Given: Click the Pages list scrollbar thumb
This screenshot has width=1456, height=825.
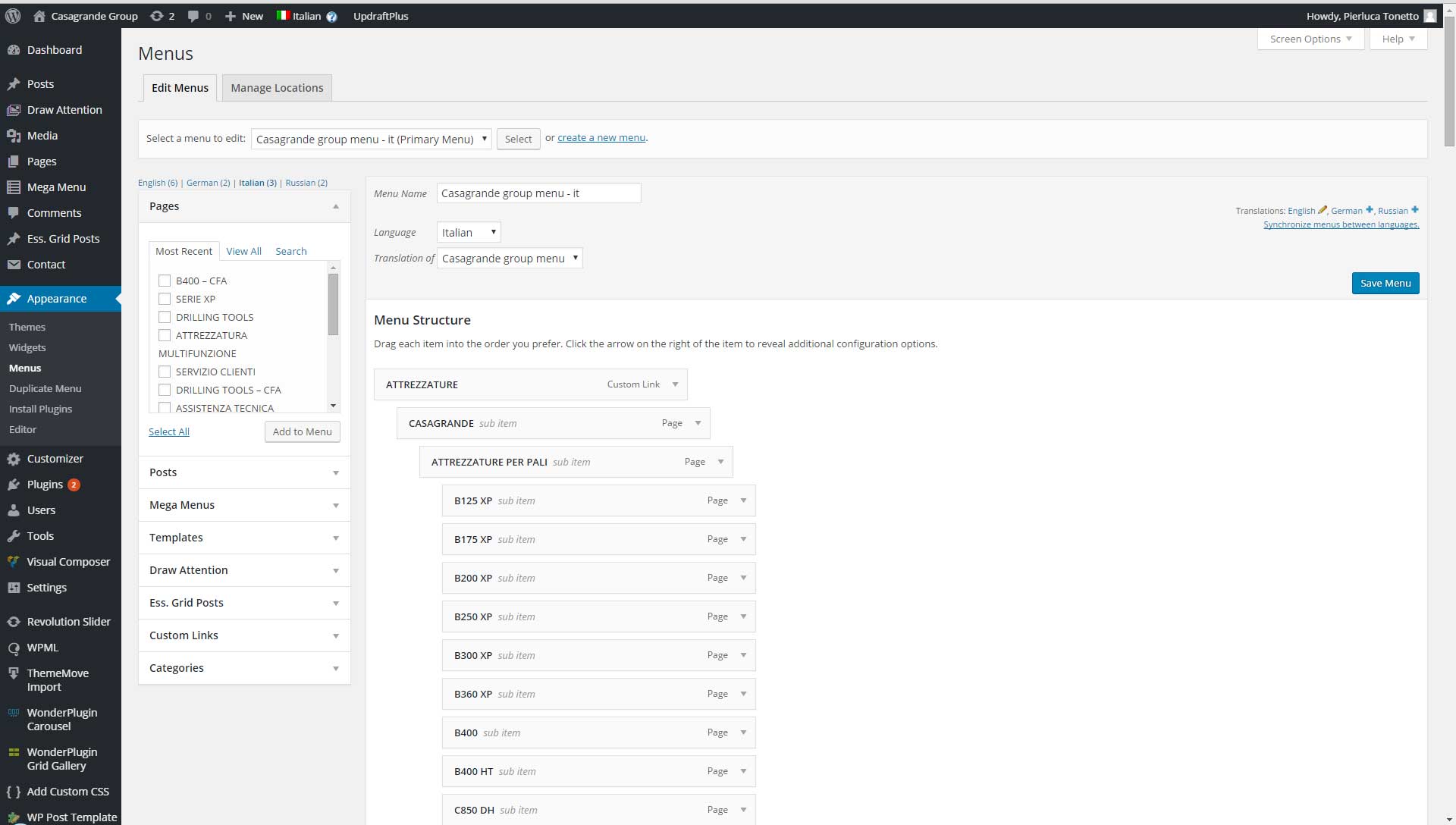Looking at the screenshot, I should [333, 303].
